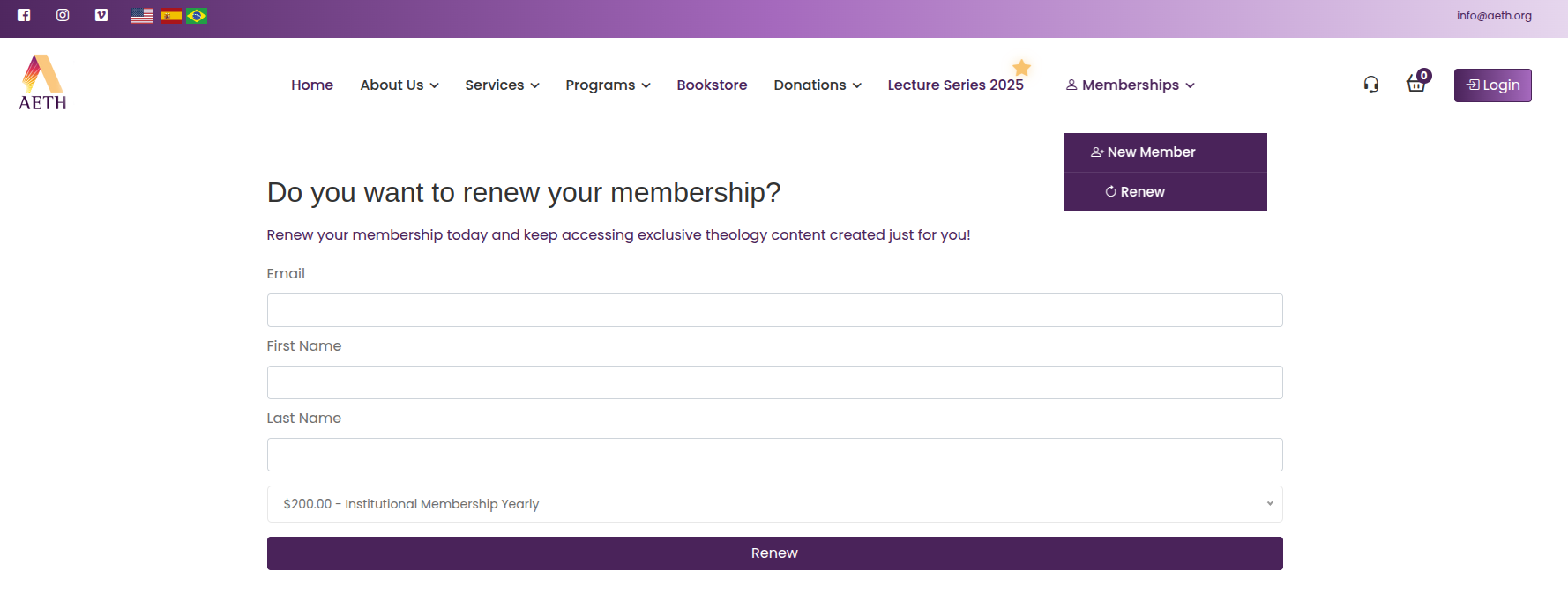Open the Facebook social icon
Image resolution: width=1568 pixels, height=601 pixels.
[x=24, y=15]
